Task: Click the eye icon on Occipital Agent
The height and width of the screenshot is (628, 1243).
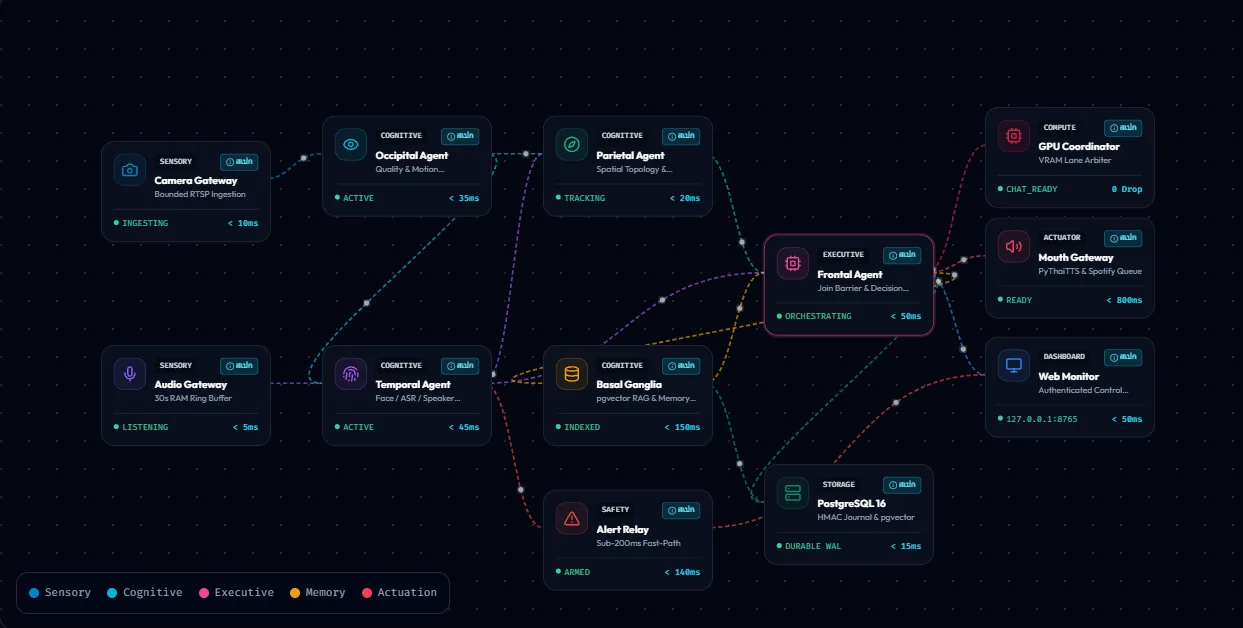Action: (x=351, y=144)
